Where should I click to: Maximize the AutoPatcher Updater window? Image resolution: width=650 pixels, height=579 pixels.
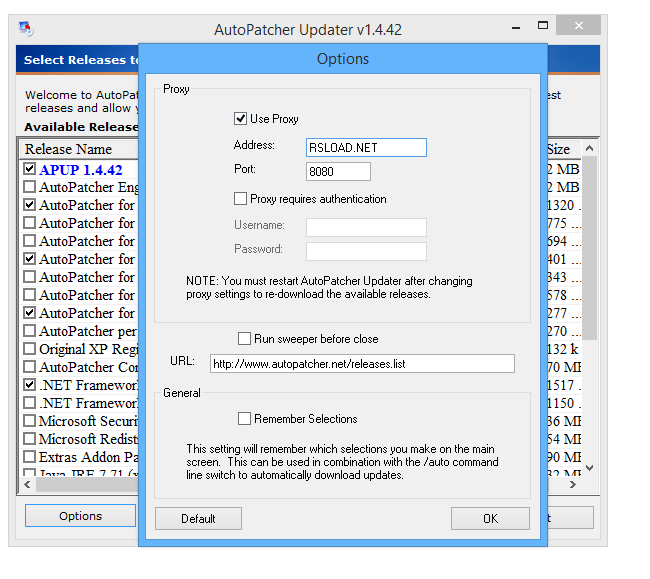[543, 26]
